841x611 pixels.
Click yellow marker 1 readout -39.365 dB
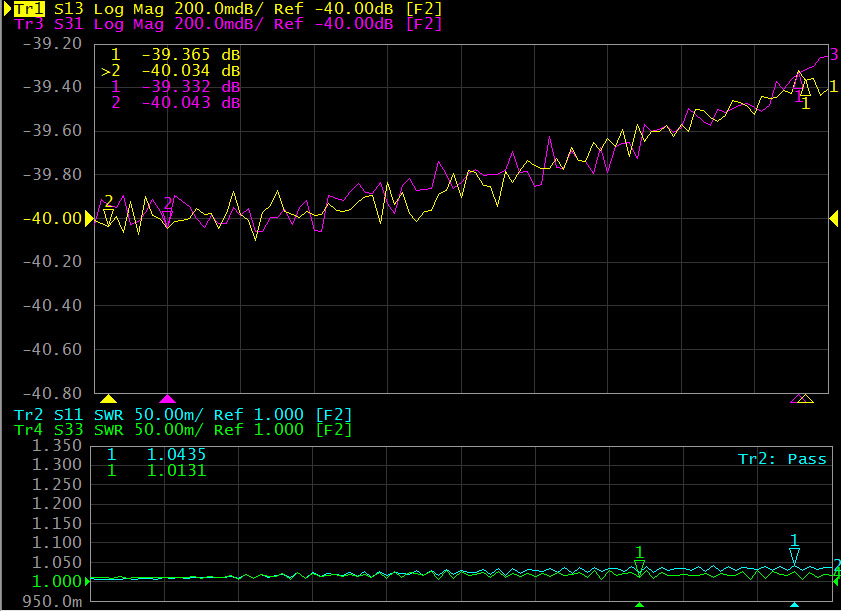[x=175, y=55]
